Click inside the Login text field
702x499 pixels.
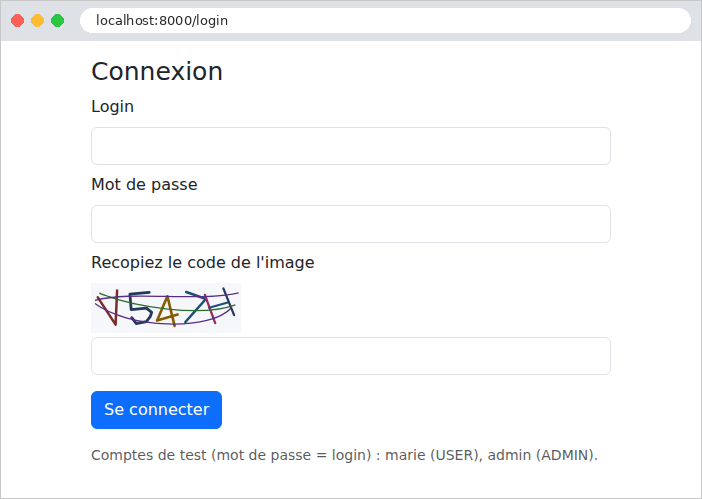[351, 146]
